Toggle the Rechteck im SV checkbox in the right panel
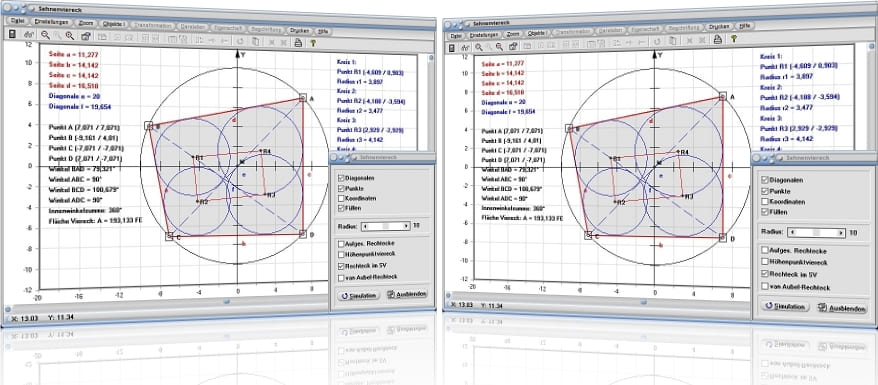878x385 pixels. coord(765,274)
